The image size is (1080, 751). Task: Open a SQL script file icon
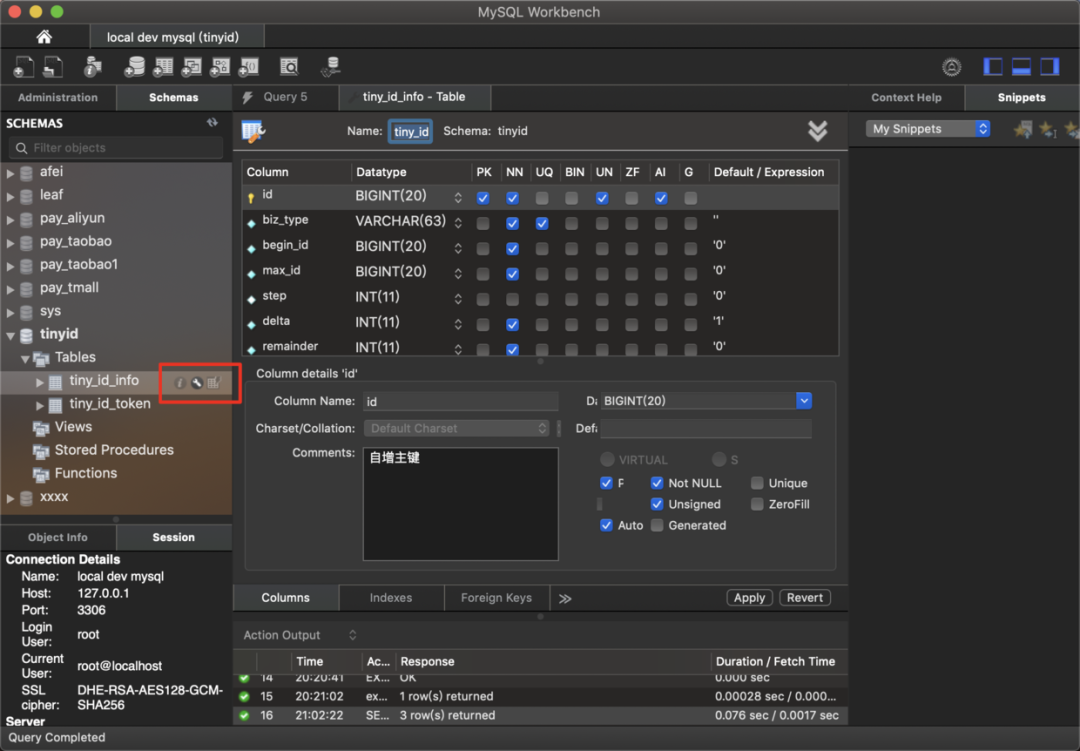pyautogui.click(x=53, y=67)
